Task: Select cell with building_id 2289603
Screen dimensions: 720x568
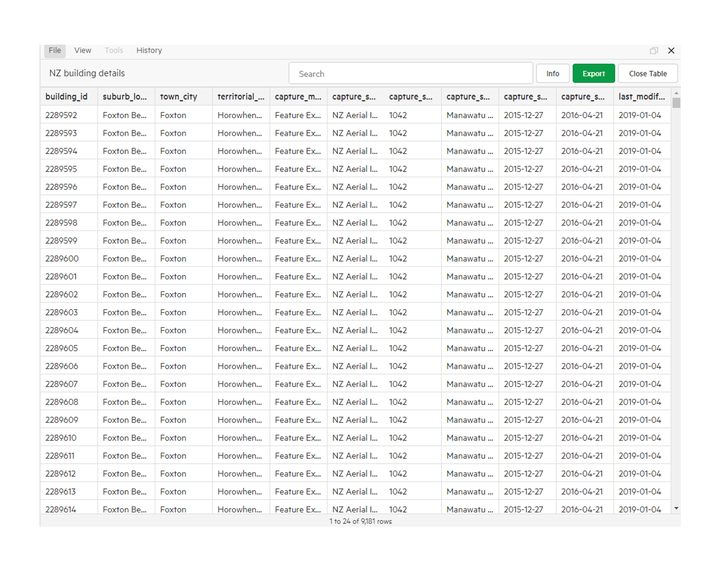Action: [68, 312]
